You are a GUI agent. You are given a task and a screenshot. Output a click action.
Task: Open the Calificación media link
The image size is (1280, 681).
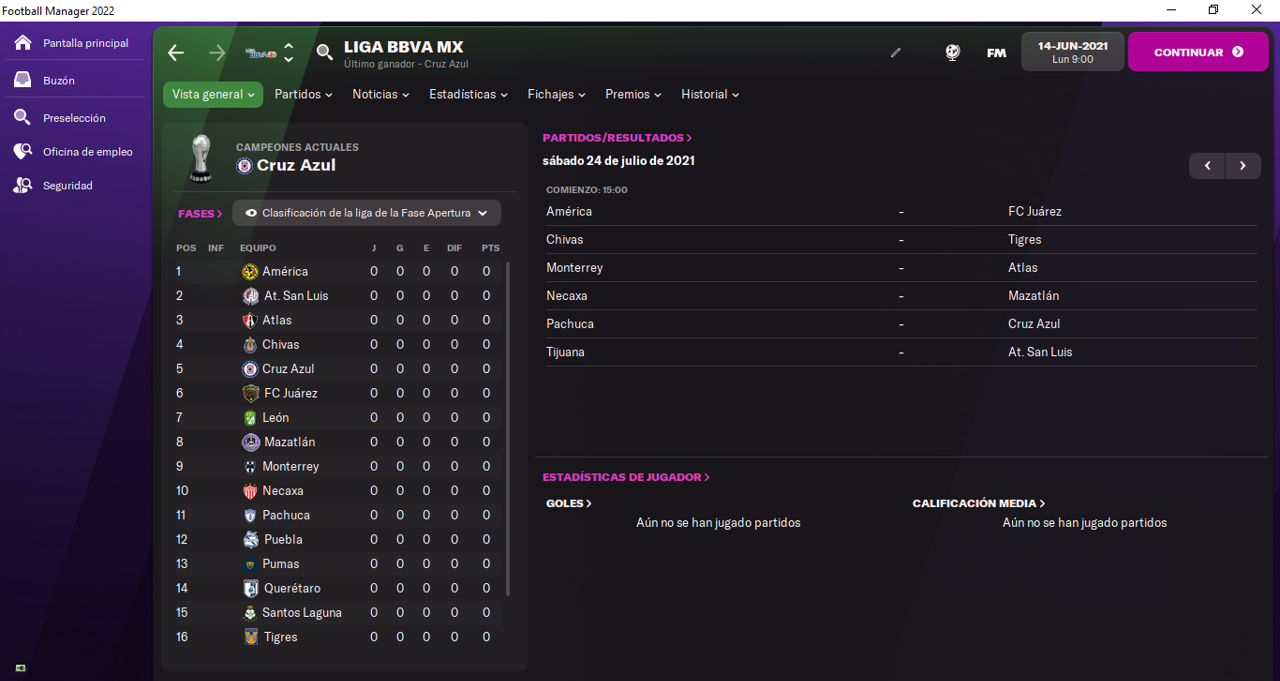pyautogui.click(x=979, y=504)
